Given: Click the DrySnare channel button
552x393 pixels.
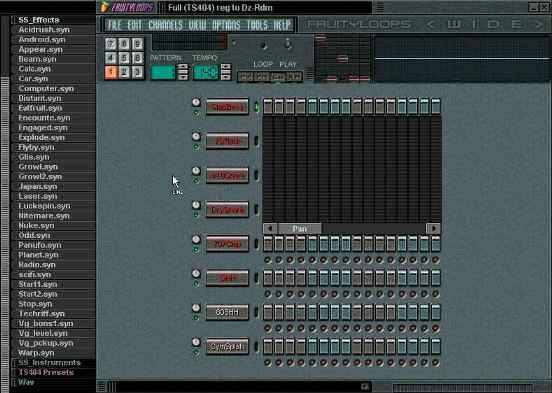Looking at the screenshot, I should pyautogui.click(x=227, y=210).
